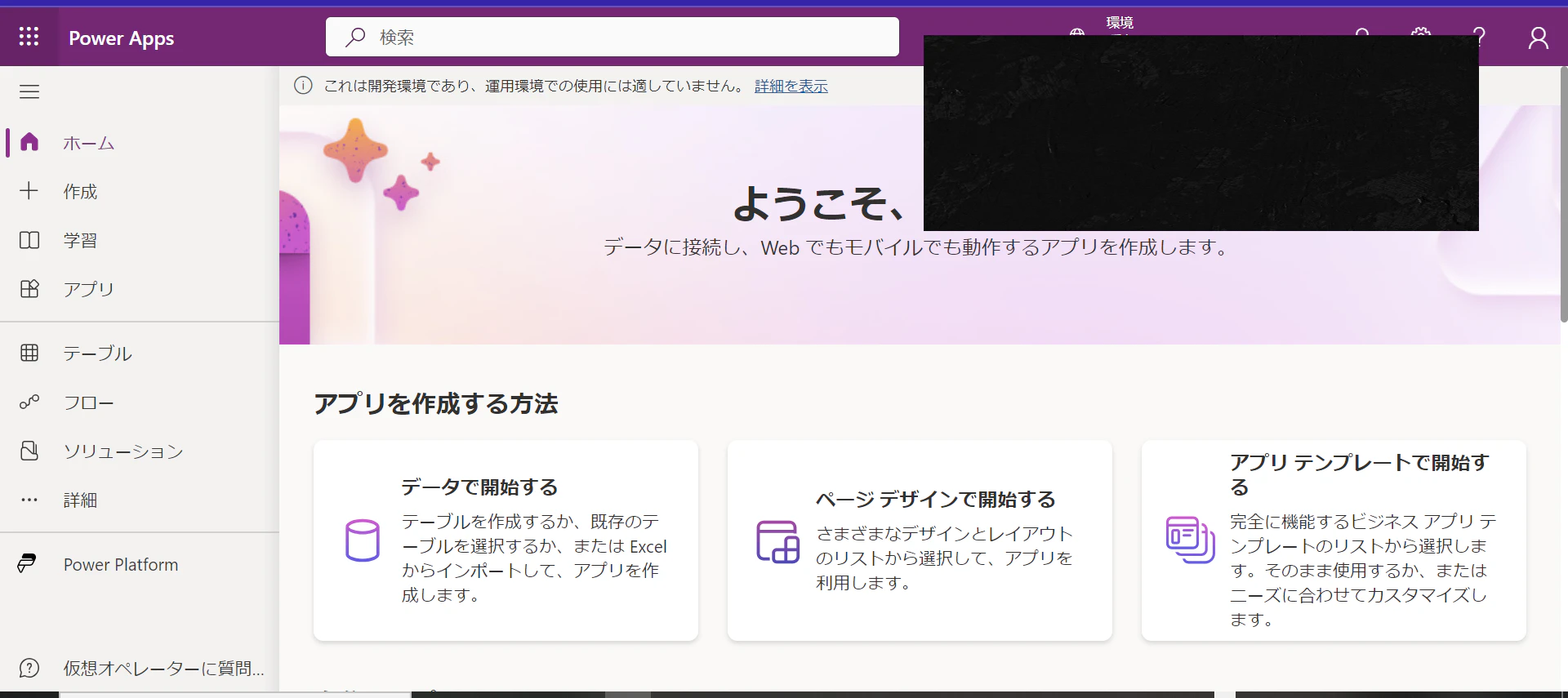The height and width of the screenshot is (698, 1568).
Task: Open the 環境 environment selector
Action: (1119, 23)
